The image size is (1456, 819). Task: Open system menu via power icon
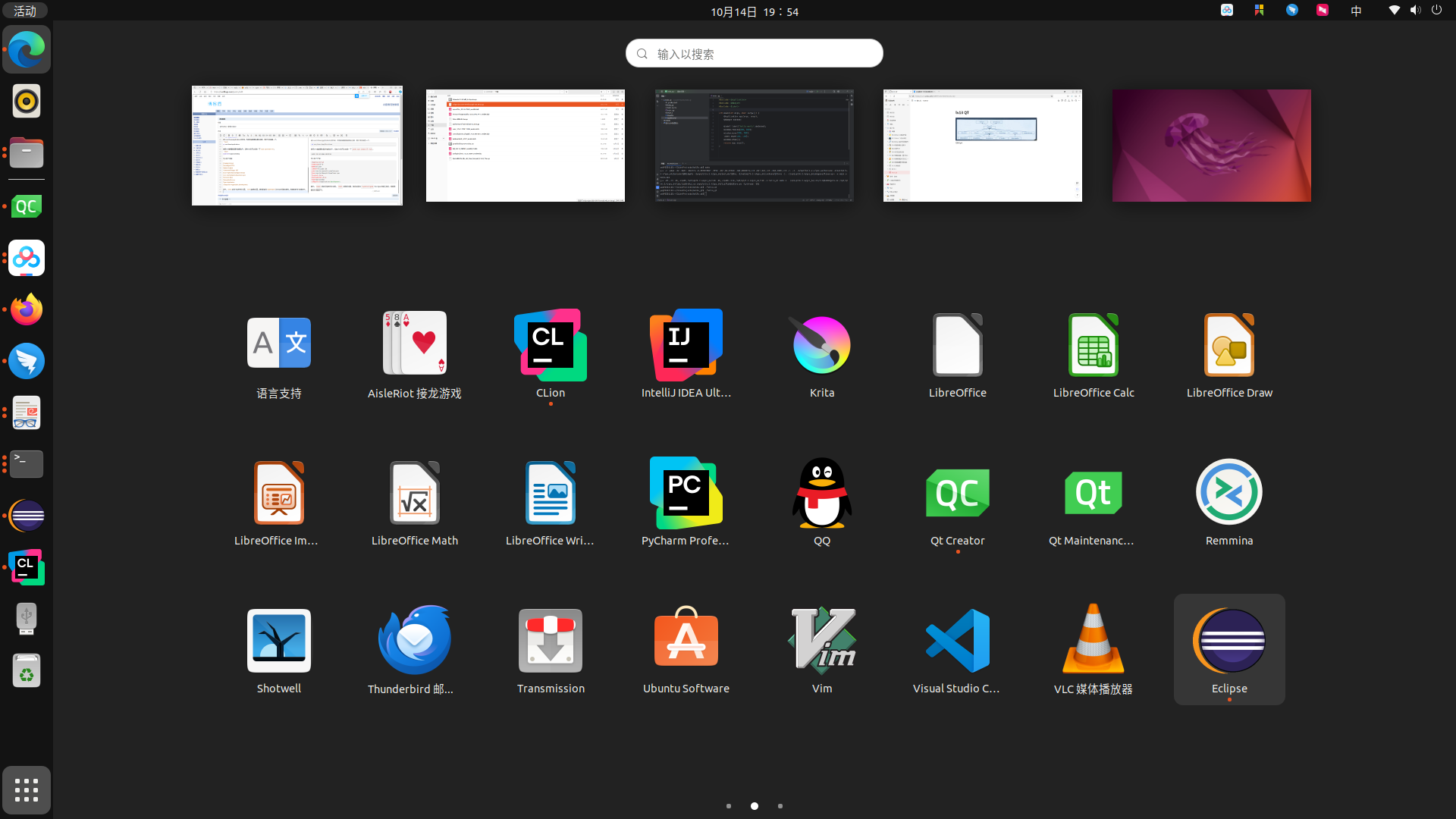(1436, 11)
